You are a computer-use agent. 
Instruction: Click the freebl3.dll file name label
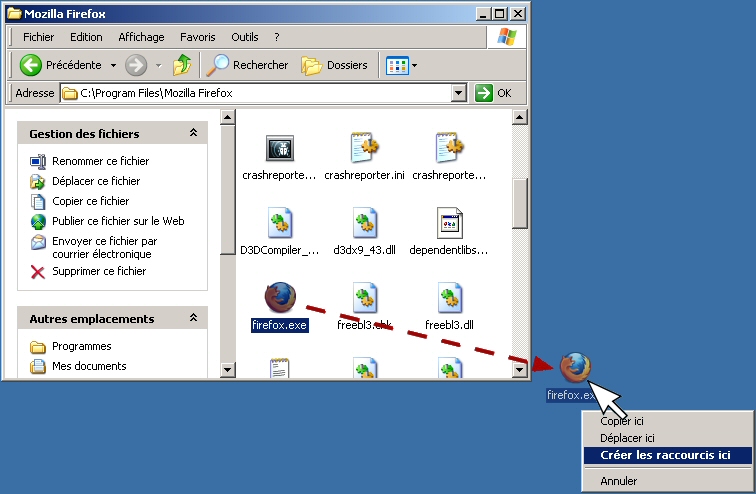[449, 325]
